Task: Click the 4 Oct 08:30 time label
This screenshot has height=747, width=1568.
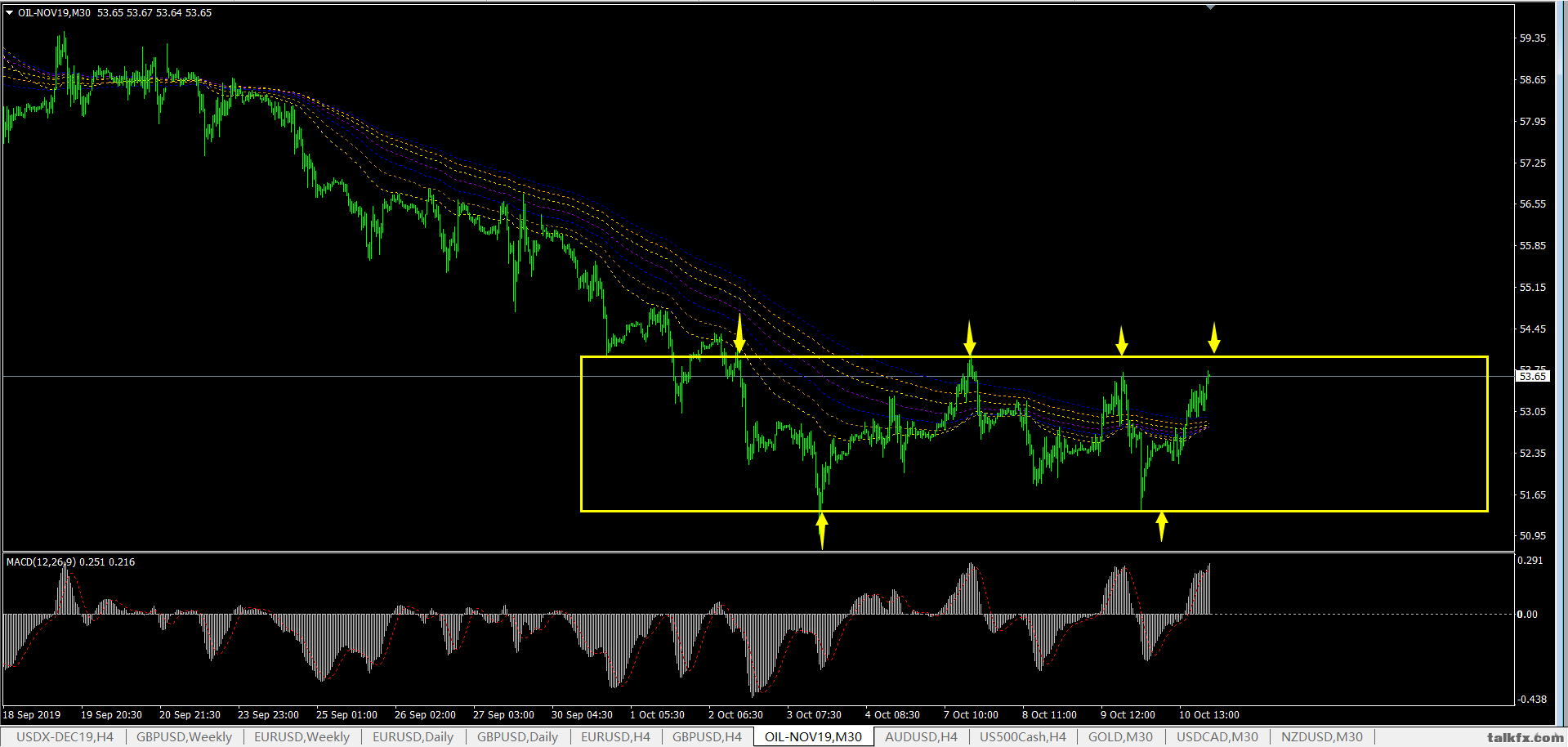Action: click(x=892, y=715)
